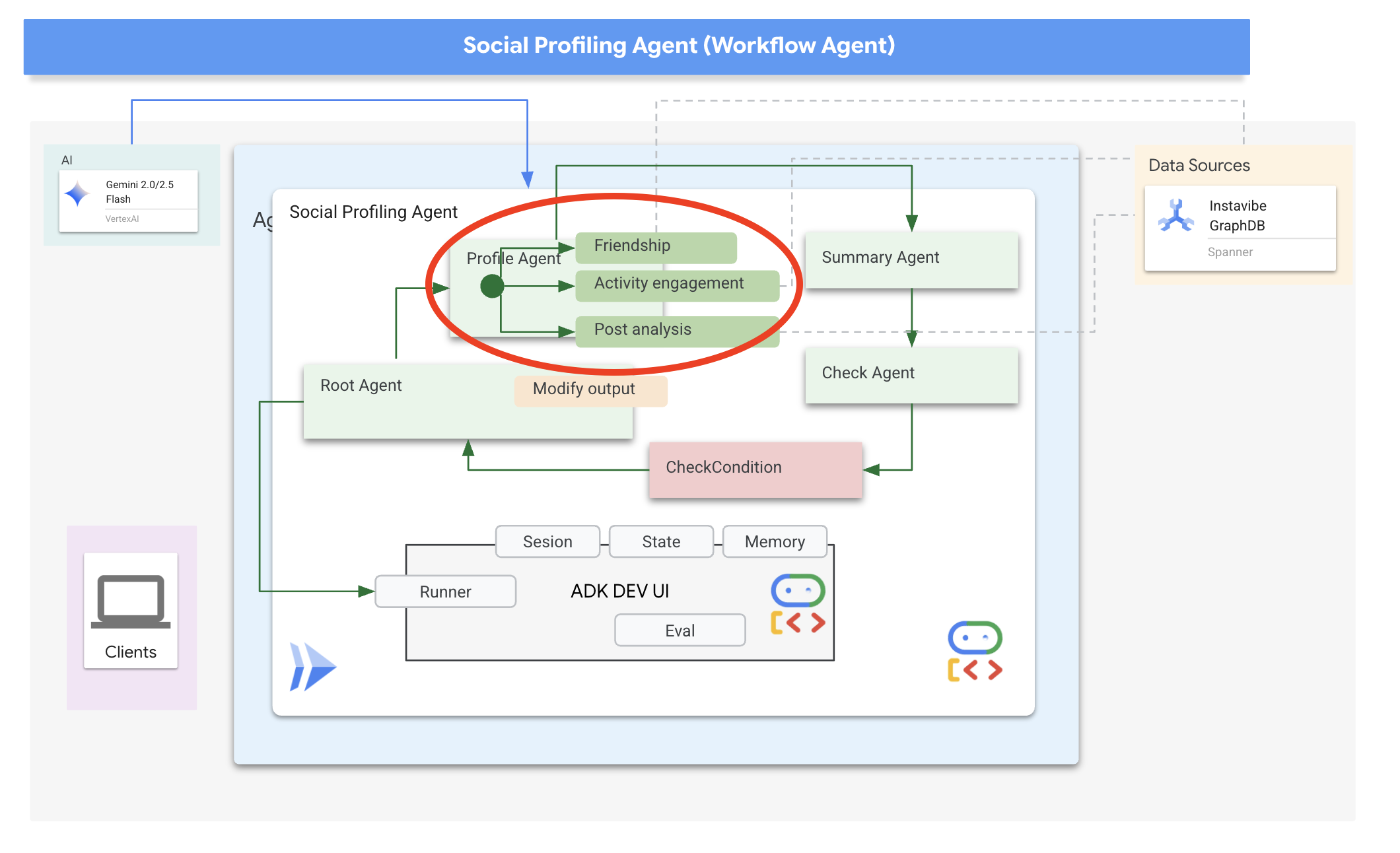Click the Clients laptop icon
This screenshot has height=853, width=1400.
(131, 602)
